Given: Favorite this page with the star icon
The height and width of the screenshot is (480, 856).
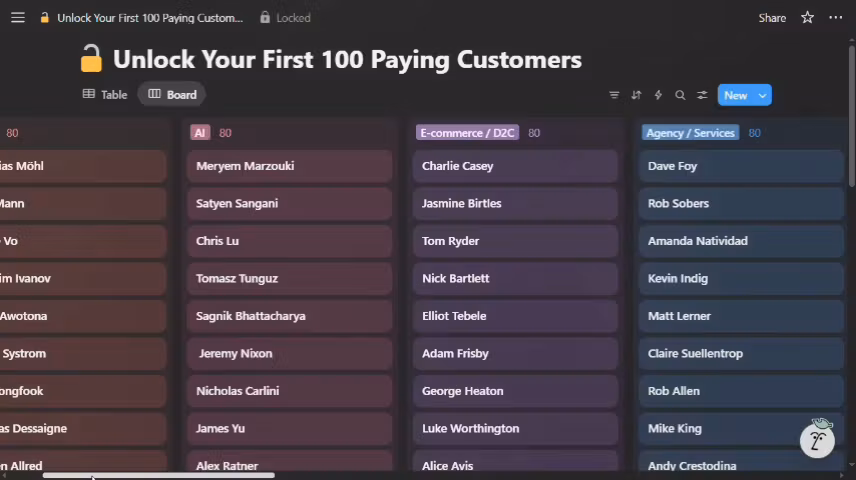Looking at the screenshot, I should click(x=807, y=18).
